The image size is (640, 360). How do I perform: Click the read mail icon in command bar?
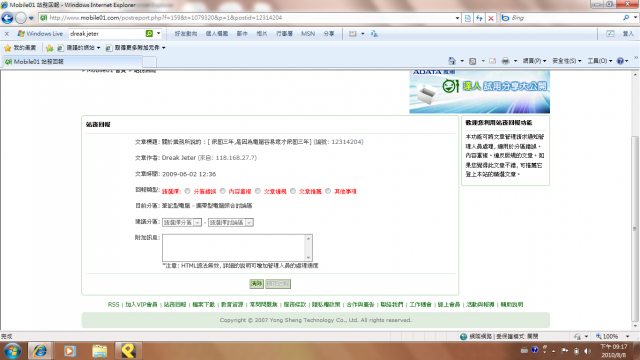point(493,61)
